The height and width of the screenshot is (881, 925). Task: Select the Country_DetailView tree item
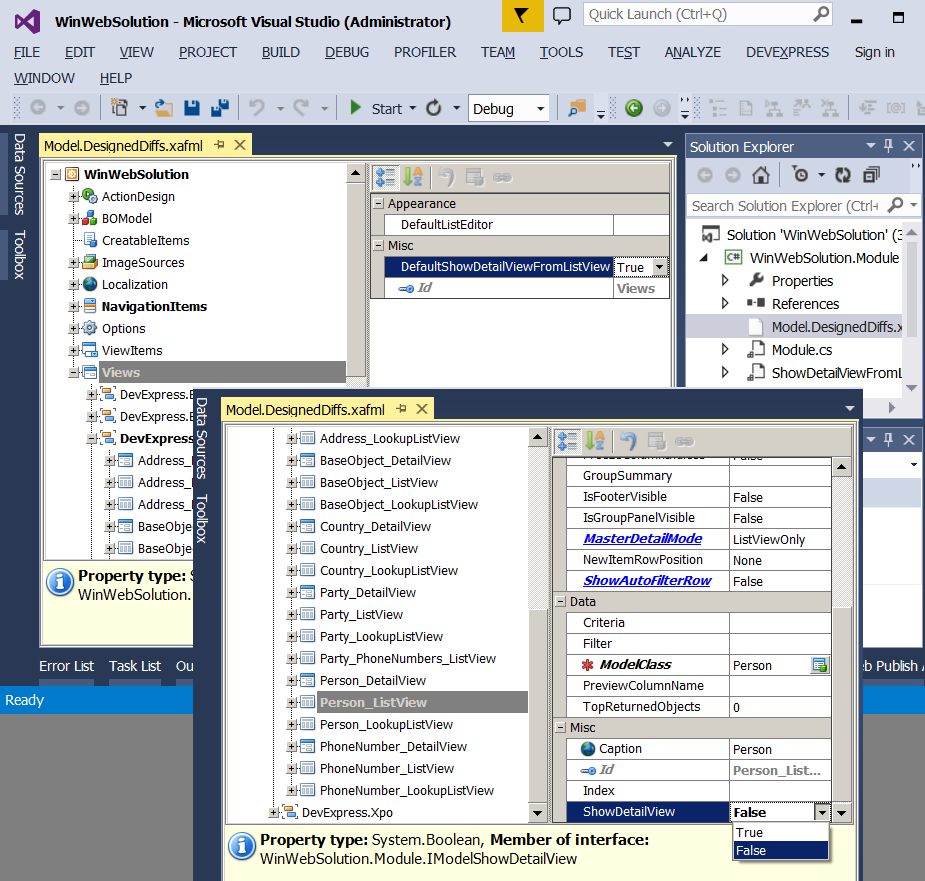click(375, 526)
